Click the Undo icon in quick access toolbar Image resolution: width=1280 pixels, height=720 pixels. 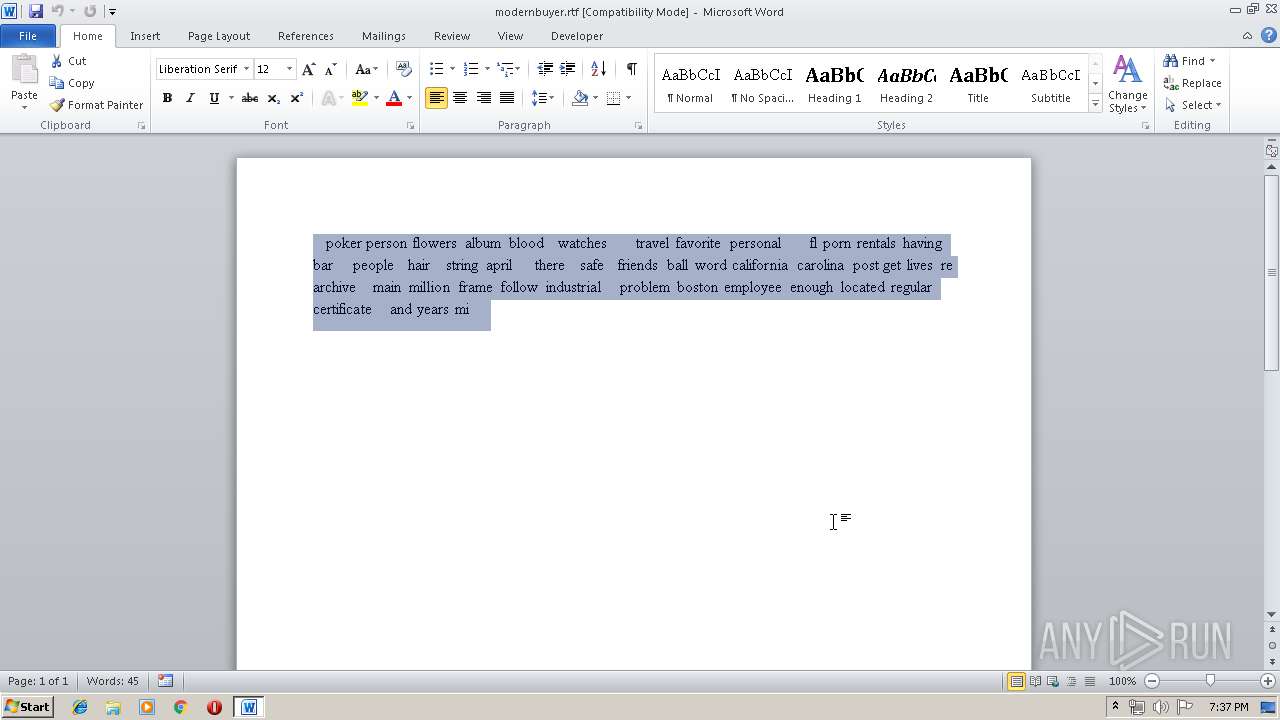click(x=57, y=11)
